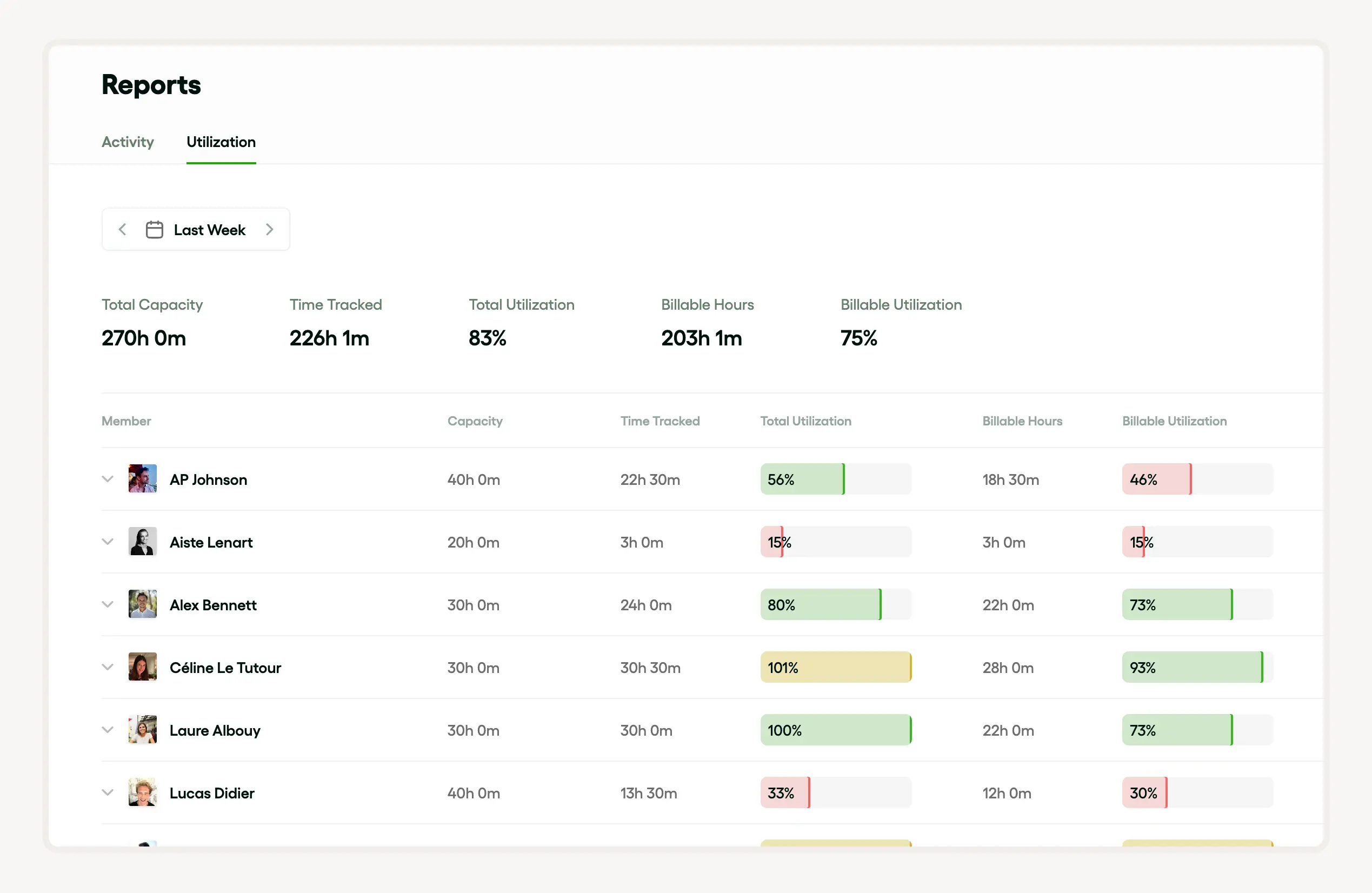Screen dimensions: 1372x893
Task: Switch to the Activity tab
Action: click(128, 142)
